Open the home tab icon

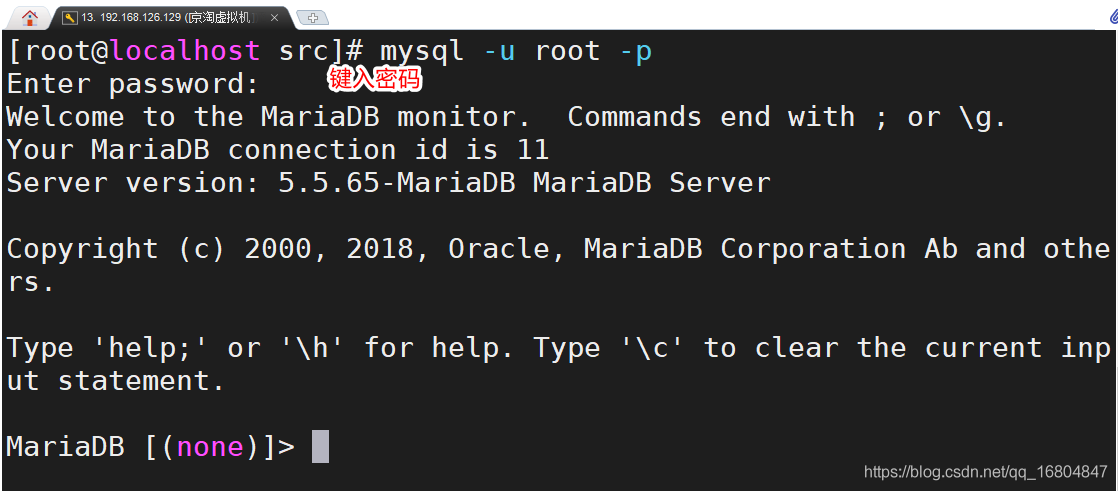tap(30, 17)
